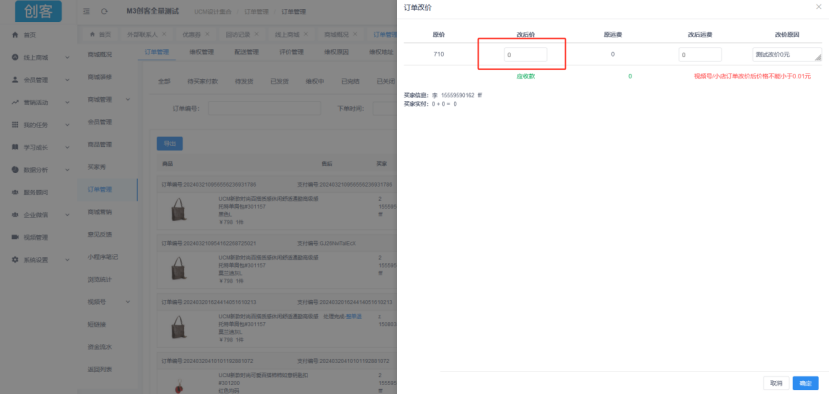Open the 配送管理 sub-tab
Viewport: 829px width, 394px height.
[246, 52]
